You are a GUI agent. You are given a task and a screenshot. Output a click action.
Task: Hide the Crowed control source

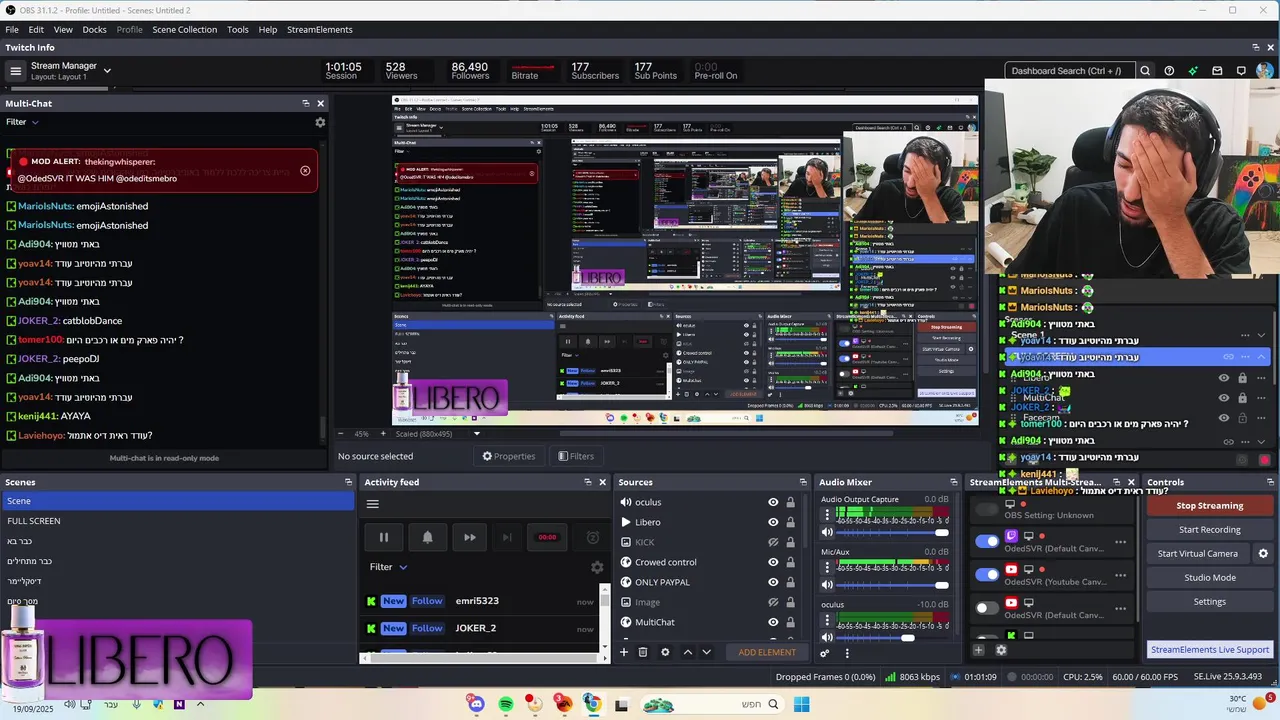coord(773,562)
